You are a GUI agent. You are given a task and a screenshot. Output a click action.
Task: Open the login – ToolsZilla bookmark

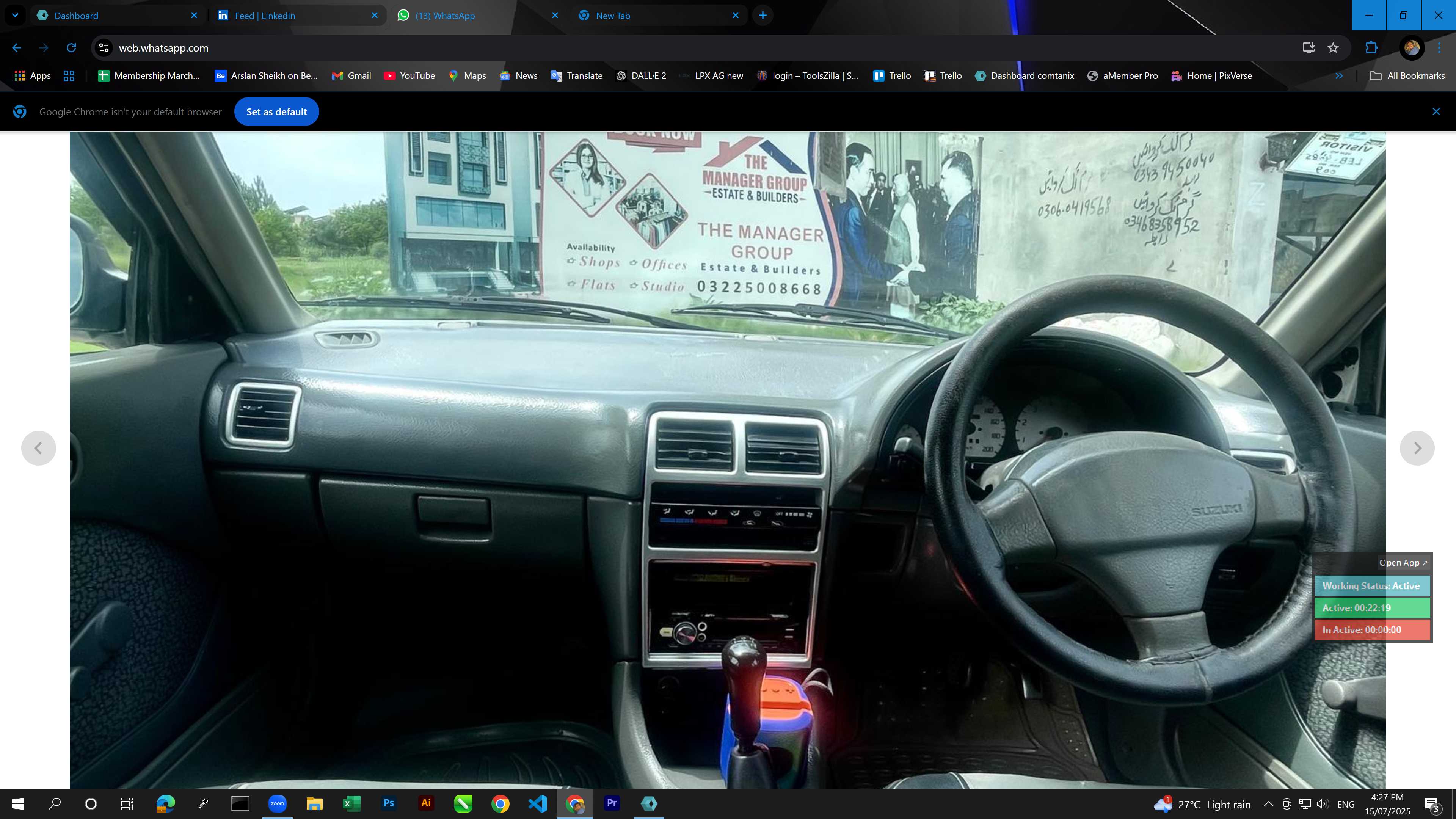pos(808,76)
